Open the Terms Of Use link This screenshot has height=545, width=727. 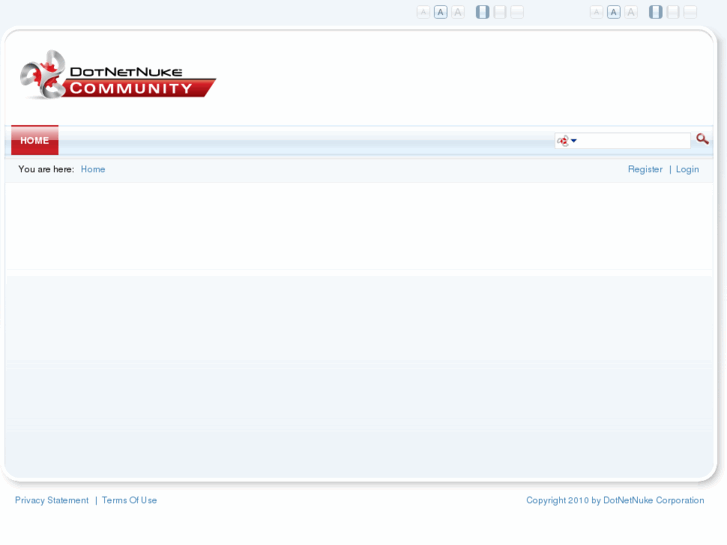tap(129, 500)
